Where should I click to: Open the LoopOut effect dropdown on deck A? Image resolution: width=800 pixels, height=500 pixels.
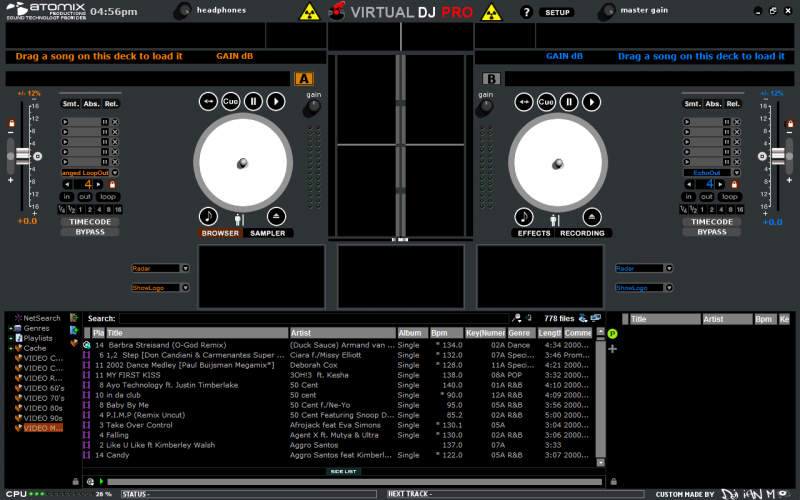click(x=115, y=173)
